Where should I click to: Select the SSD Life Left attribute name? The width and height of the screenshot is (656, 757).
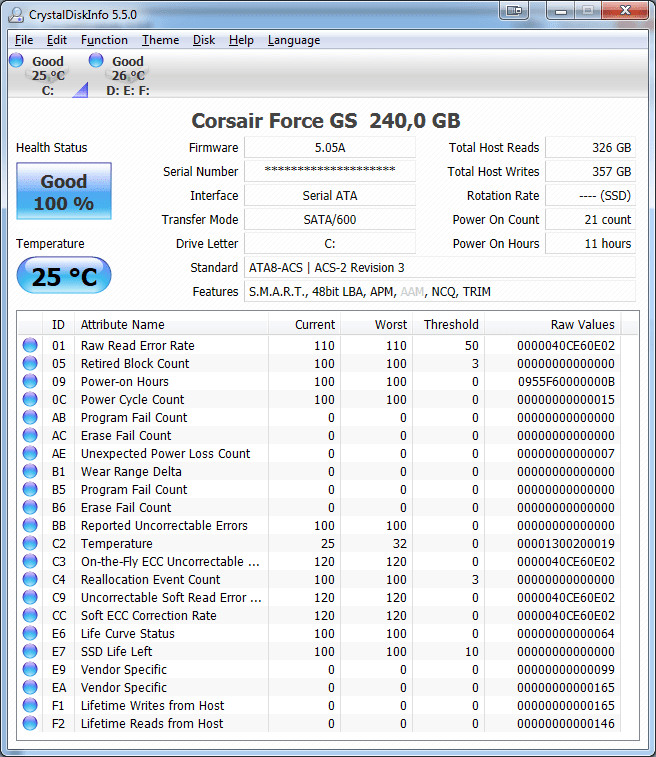[116, 651]
